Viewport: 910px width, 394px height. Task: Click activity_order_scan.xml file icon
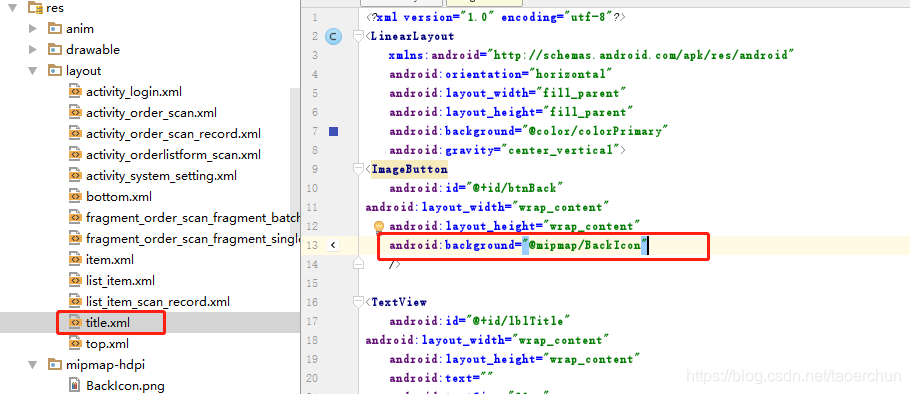click(75, 113)
